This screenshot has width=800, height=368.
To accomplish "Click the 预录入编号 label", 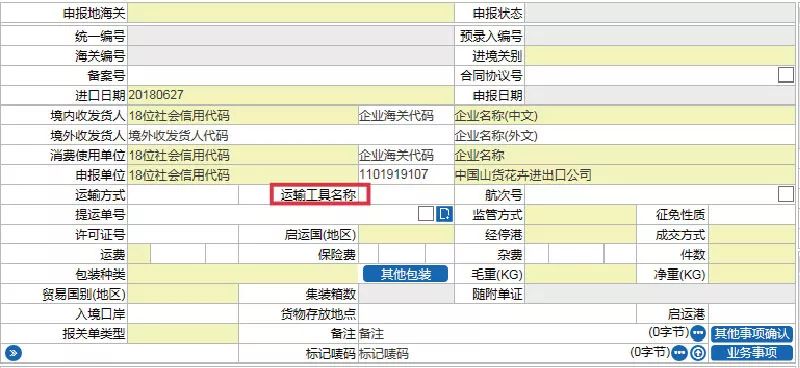I will (x=492, y=36).
